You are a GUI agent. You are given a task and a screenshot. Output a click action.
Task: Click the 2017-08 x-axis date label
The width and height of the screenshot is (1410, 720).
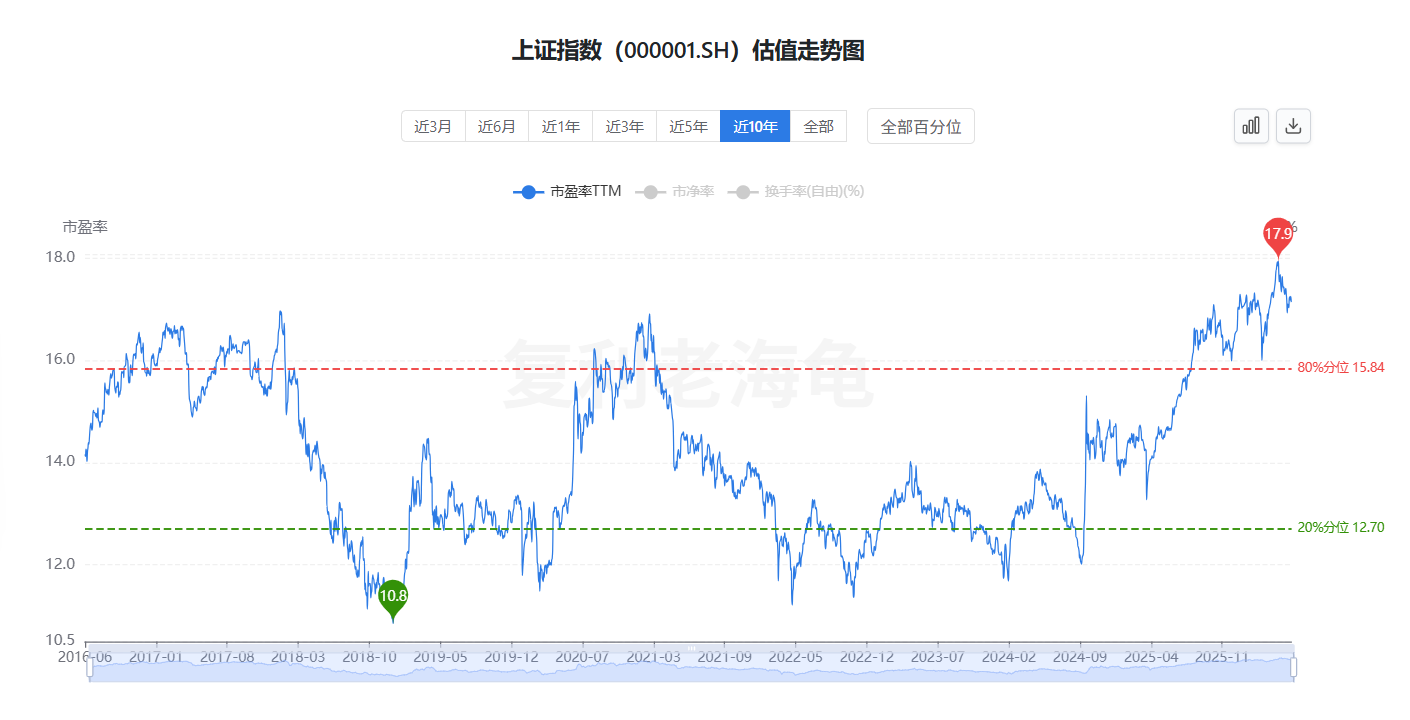point(227,657)
